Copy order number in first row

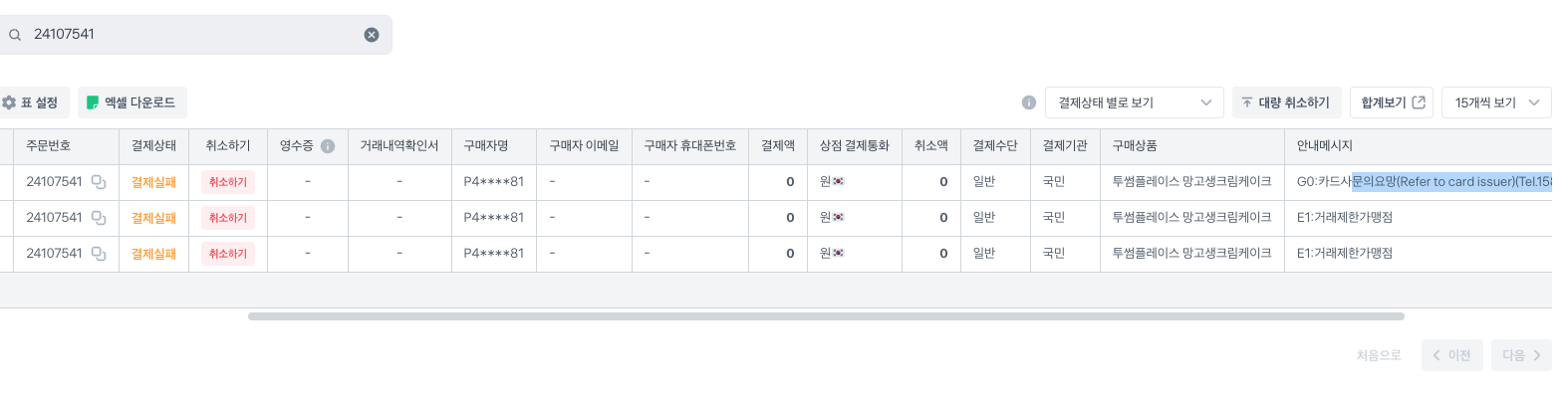pyautogui.click(x=99, y=182)
